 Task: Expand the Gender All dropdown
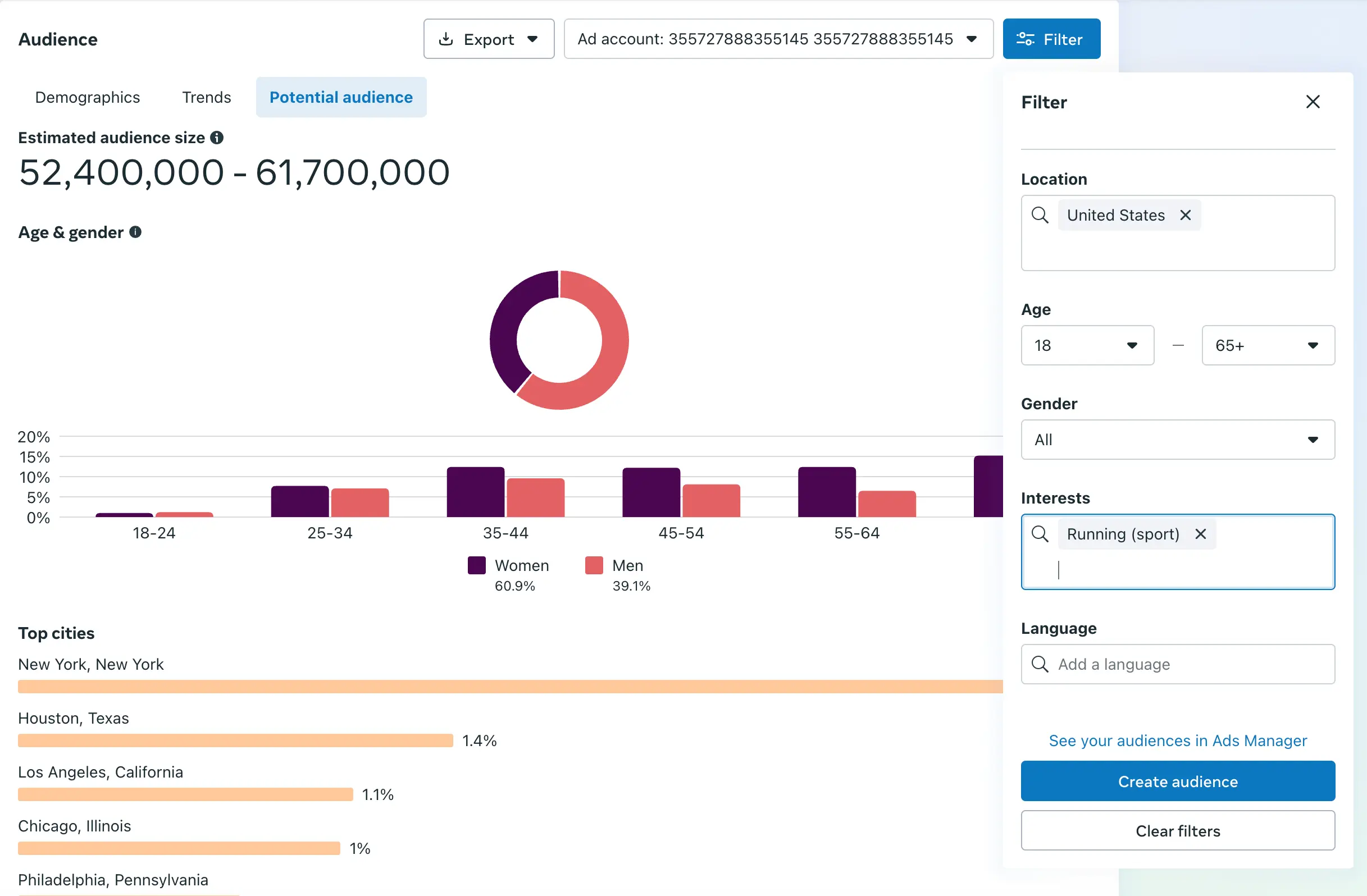tap(1178, 440)
